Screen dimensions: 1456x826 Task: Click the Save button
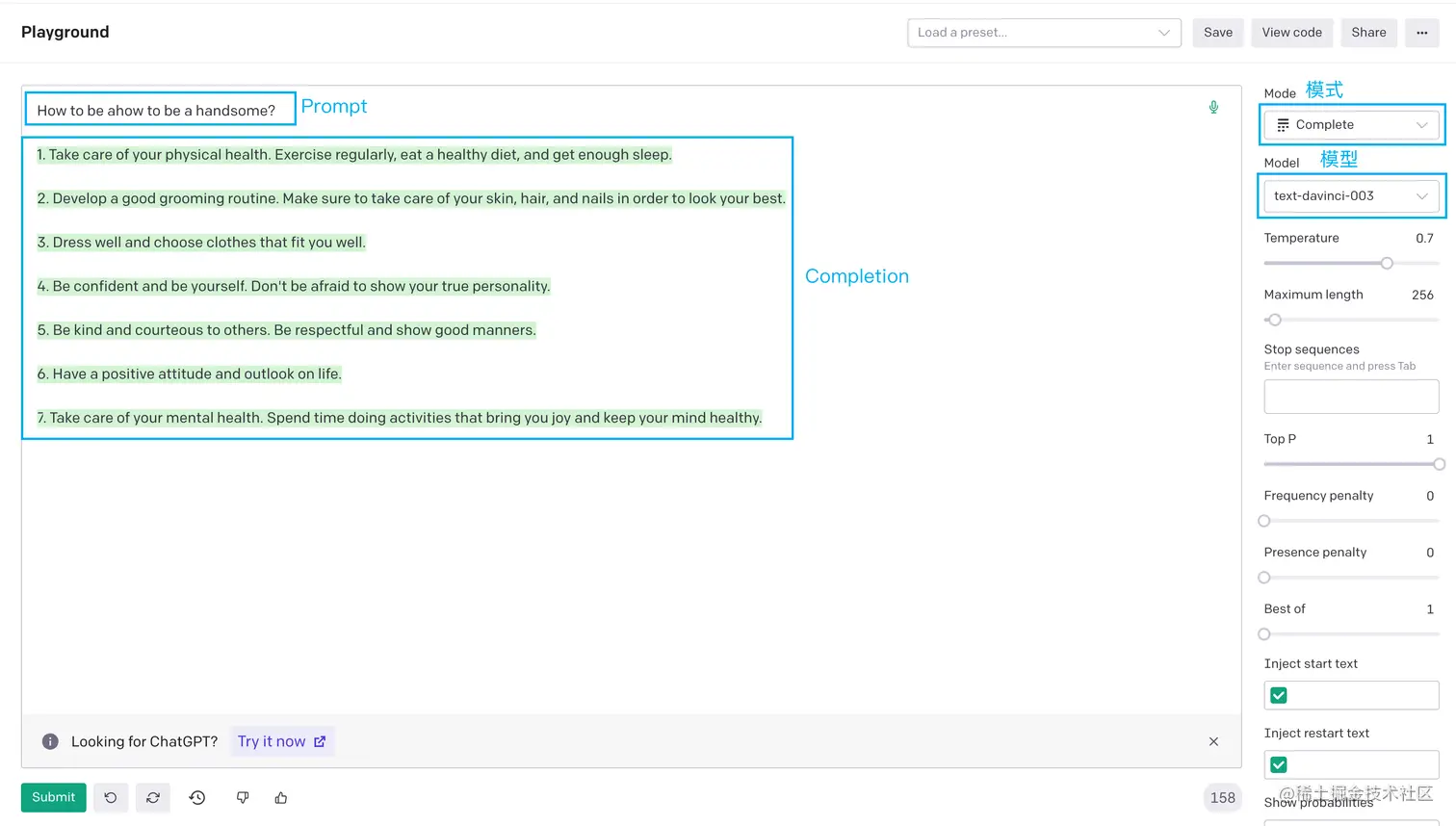[1218, 33]
